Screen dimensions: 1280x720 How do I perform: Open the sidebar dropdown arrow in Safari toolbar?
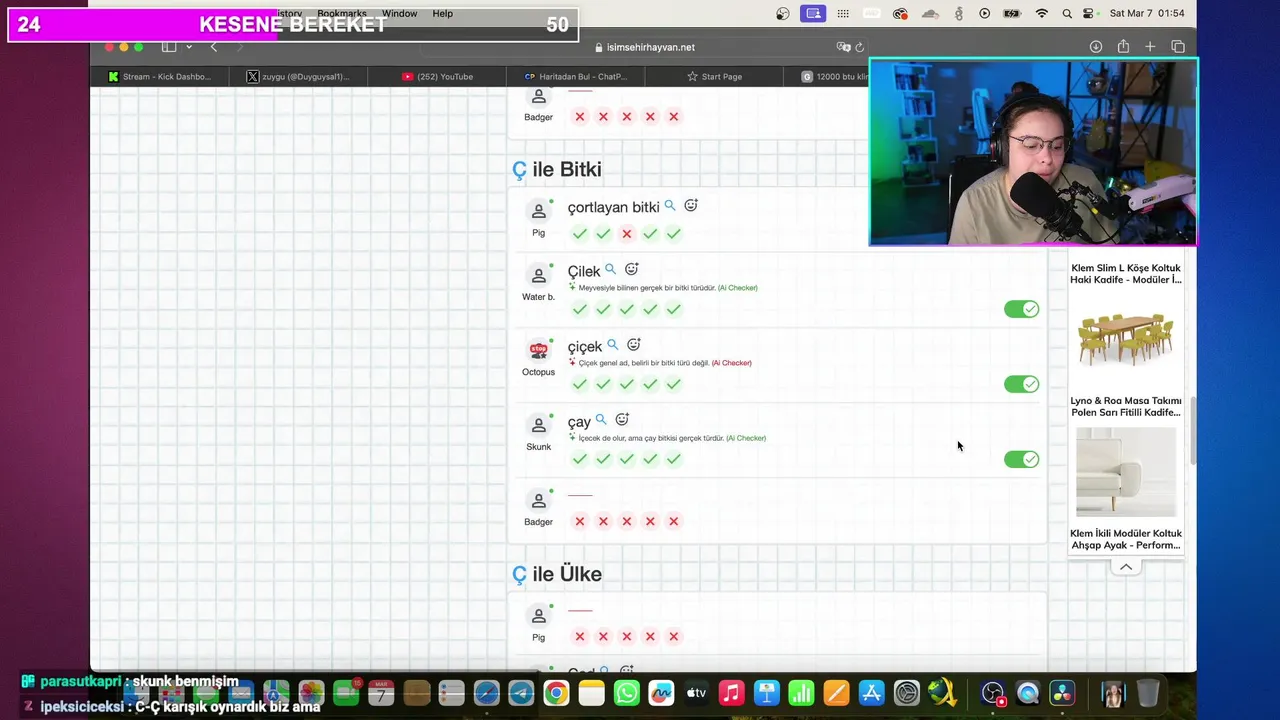click(189, 47)
